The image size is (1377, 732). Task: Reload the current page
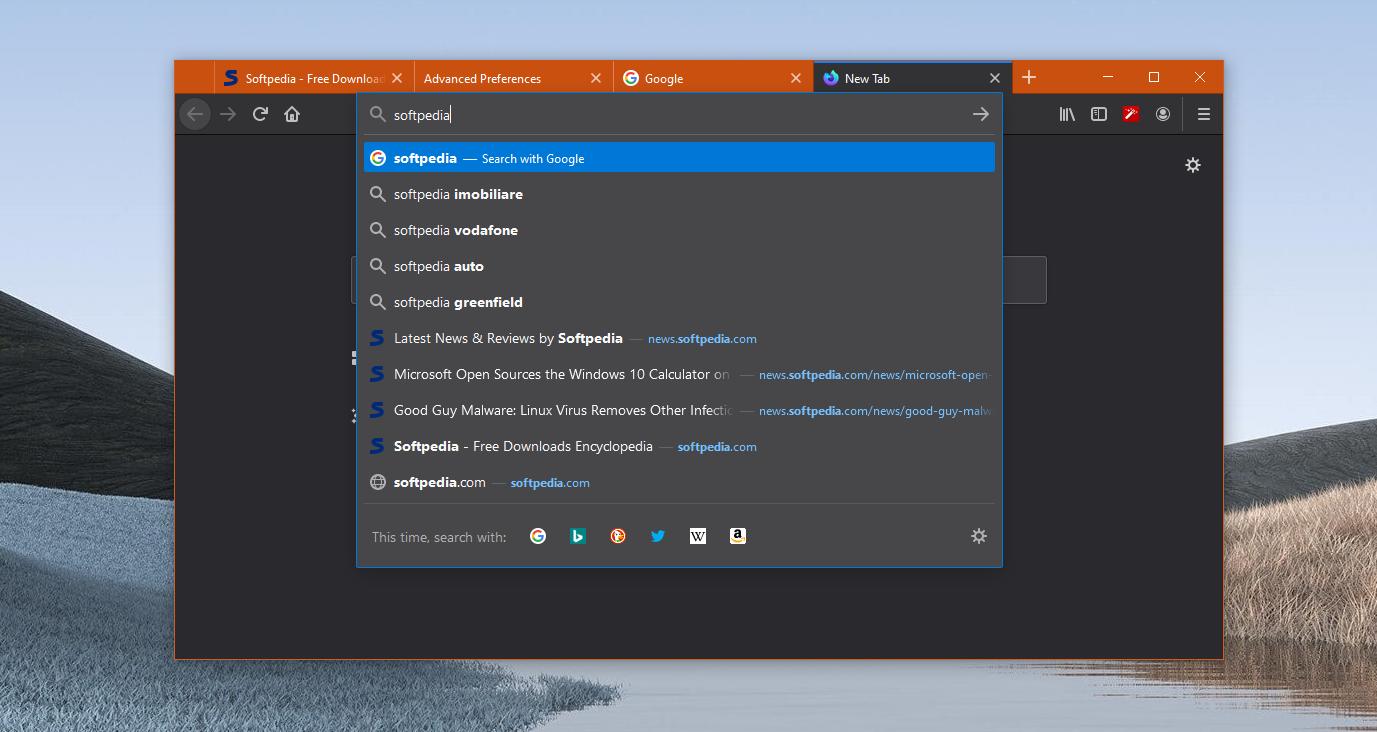(x=260, y=114)
